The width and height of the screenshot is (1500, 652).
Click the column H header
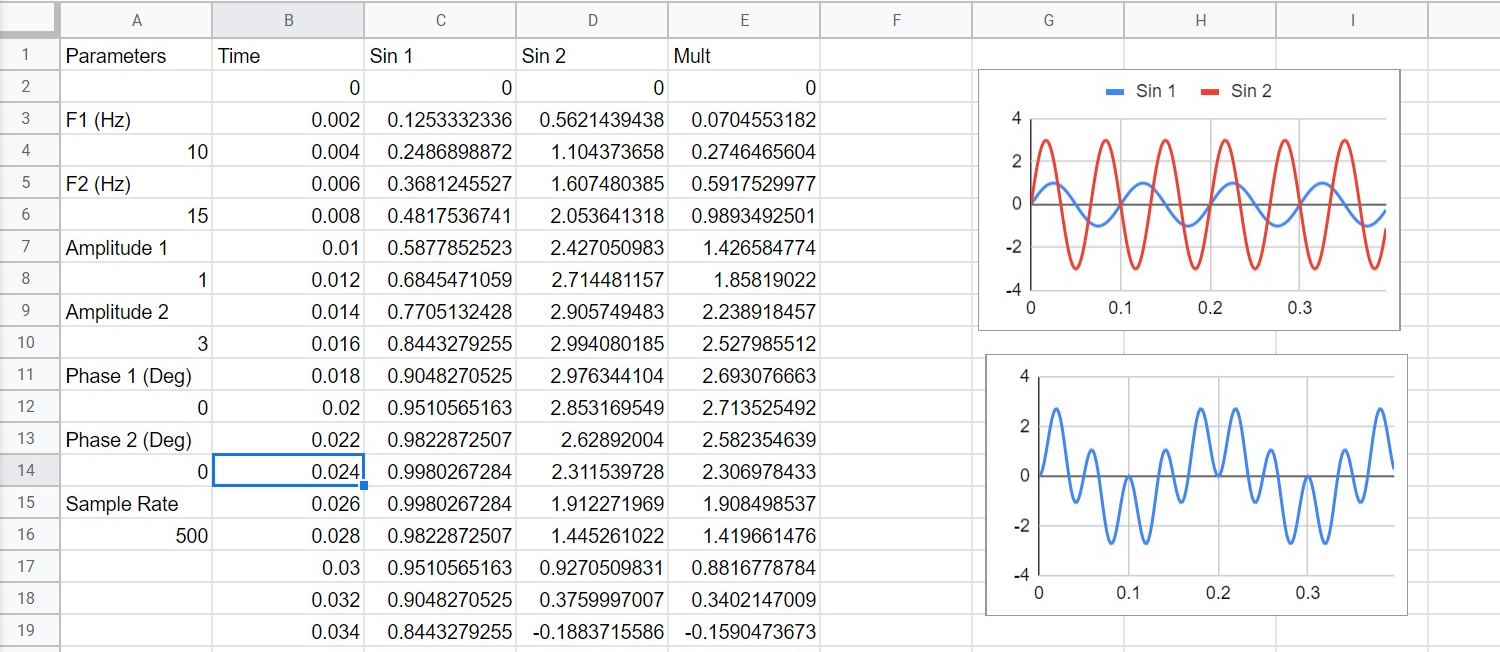(1200, 20)
